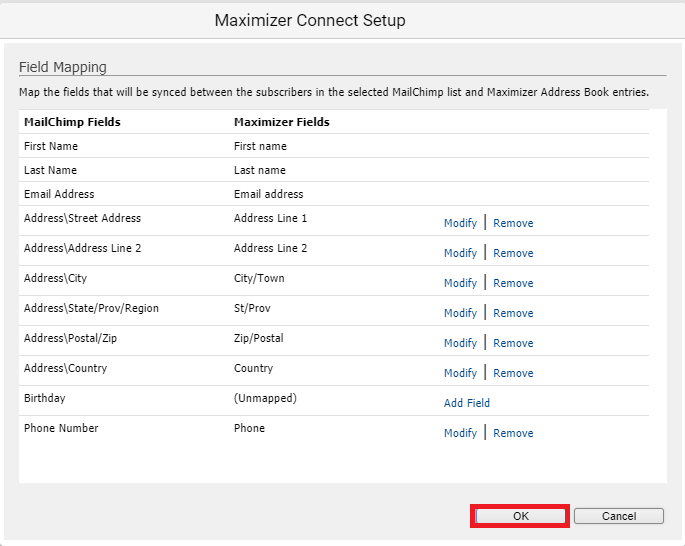Modify the St/Prov mapping
The width and height of the screenshot is (685, 546).
click(460, 313)
